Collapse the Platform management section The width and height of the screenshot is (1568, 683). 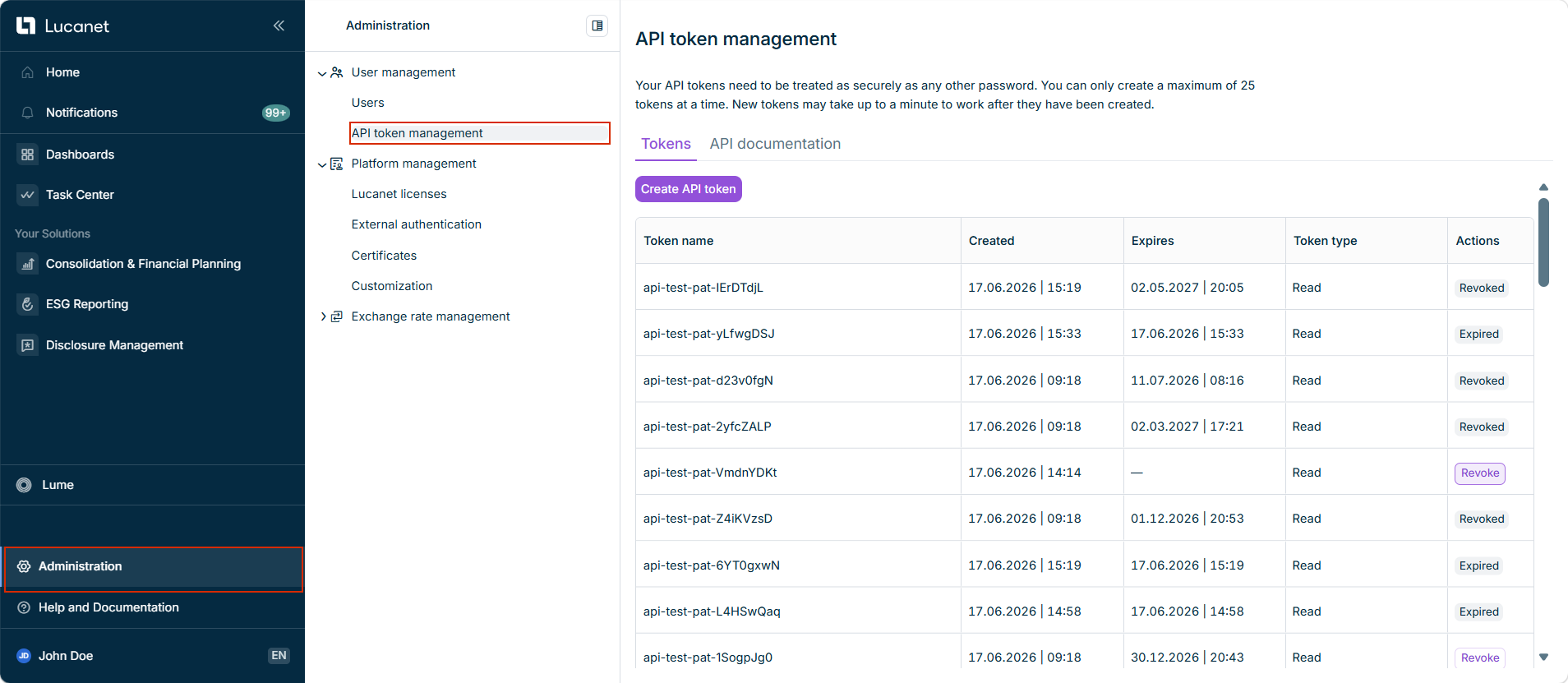tap(322, 164)
